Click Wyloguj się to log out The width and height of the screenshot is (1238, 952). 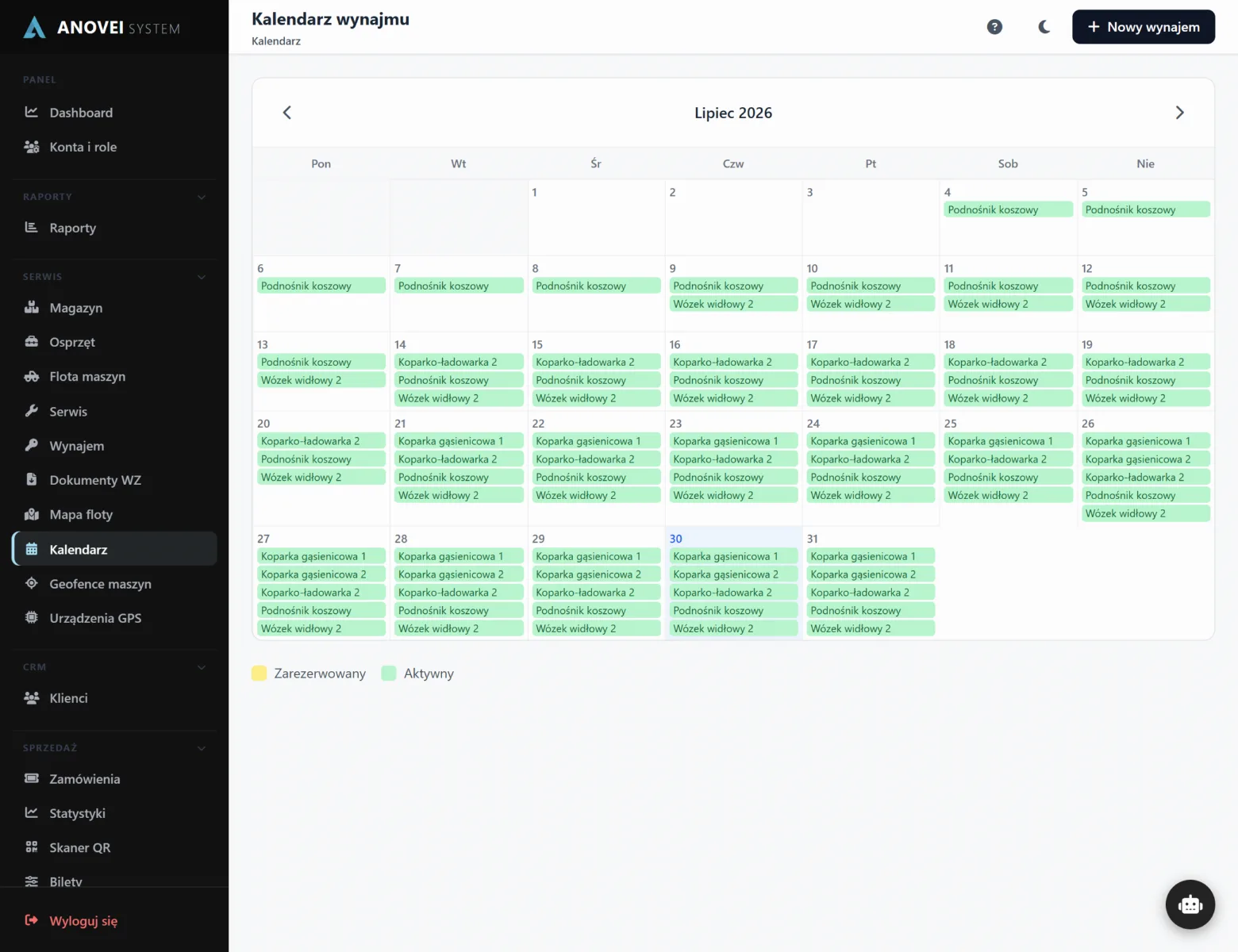point(83,920)
